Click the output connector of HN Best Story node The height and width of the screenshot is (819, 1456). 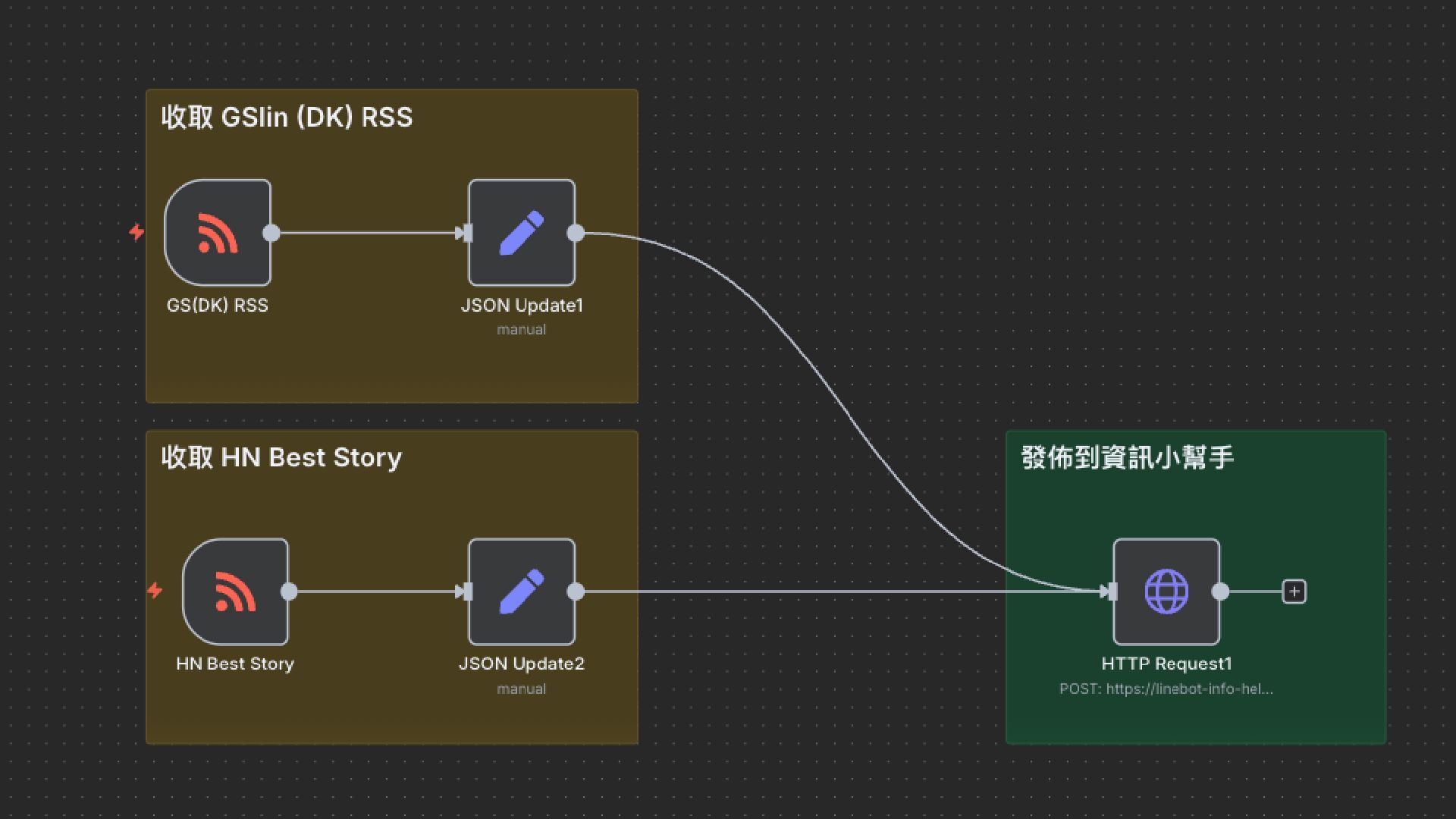[289, 591]
